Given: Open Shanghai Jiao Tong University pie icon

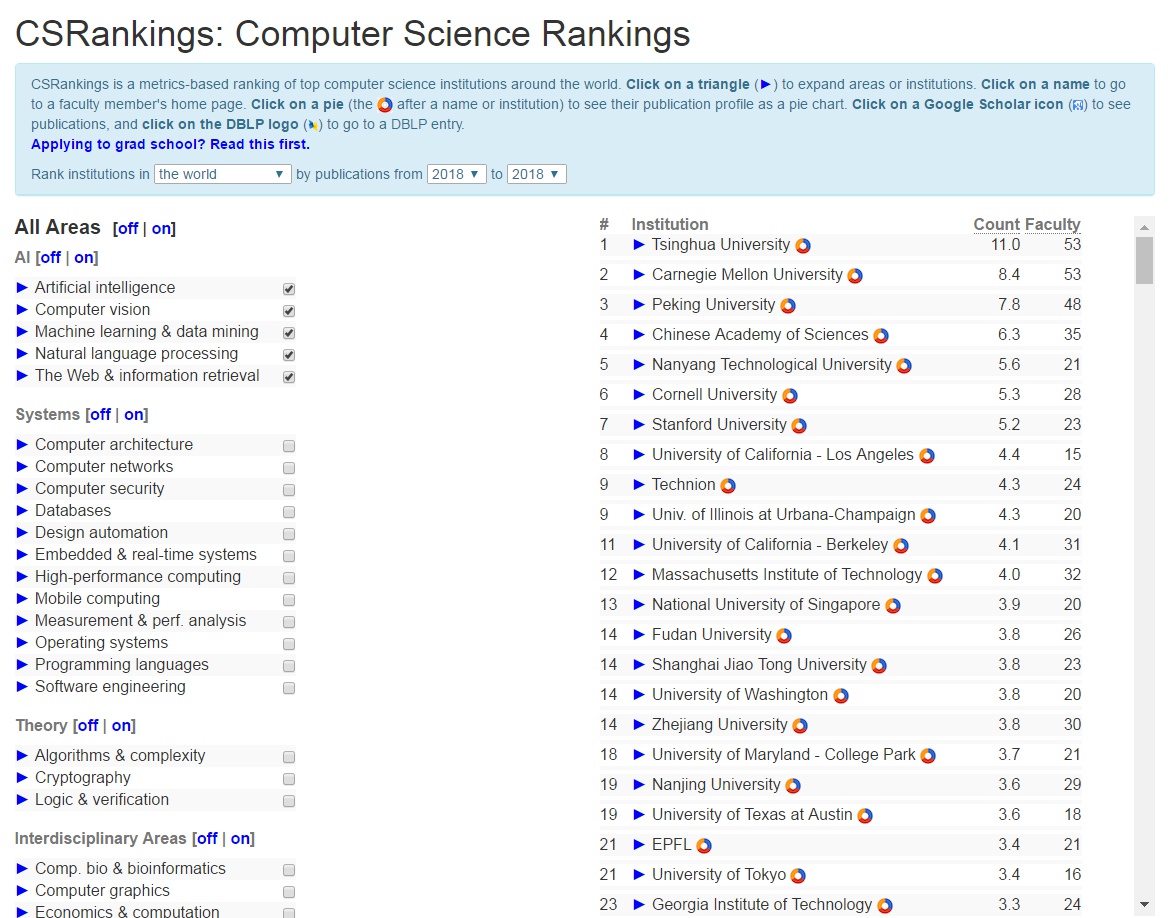Looking at the screenshot, I should tap(880, 665).
